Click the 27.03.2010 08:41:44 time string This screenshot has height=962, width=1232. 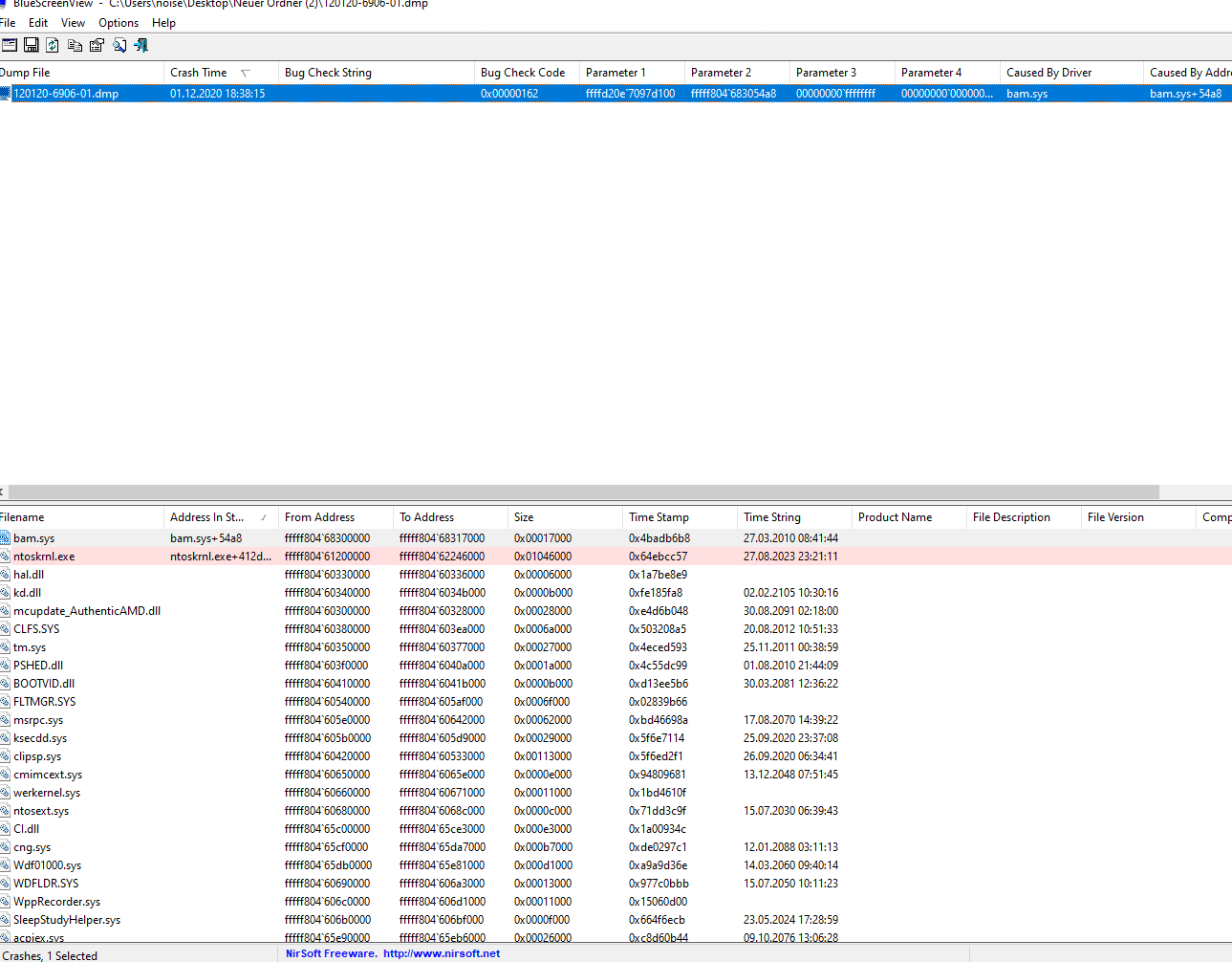coord(790,538)
